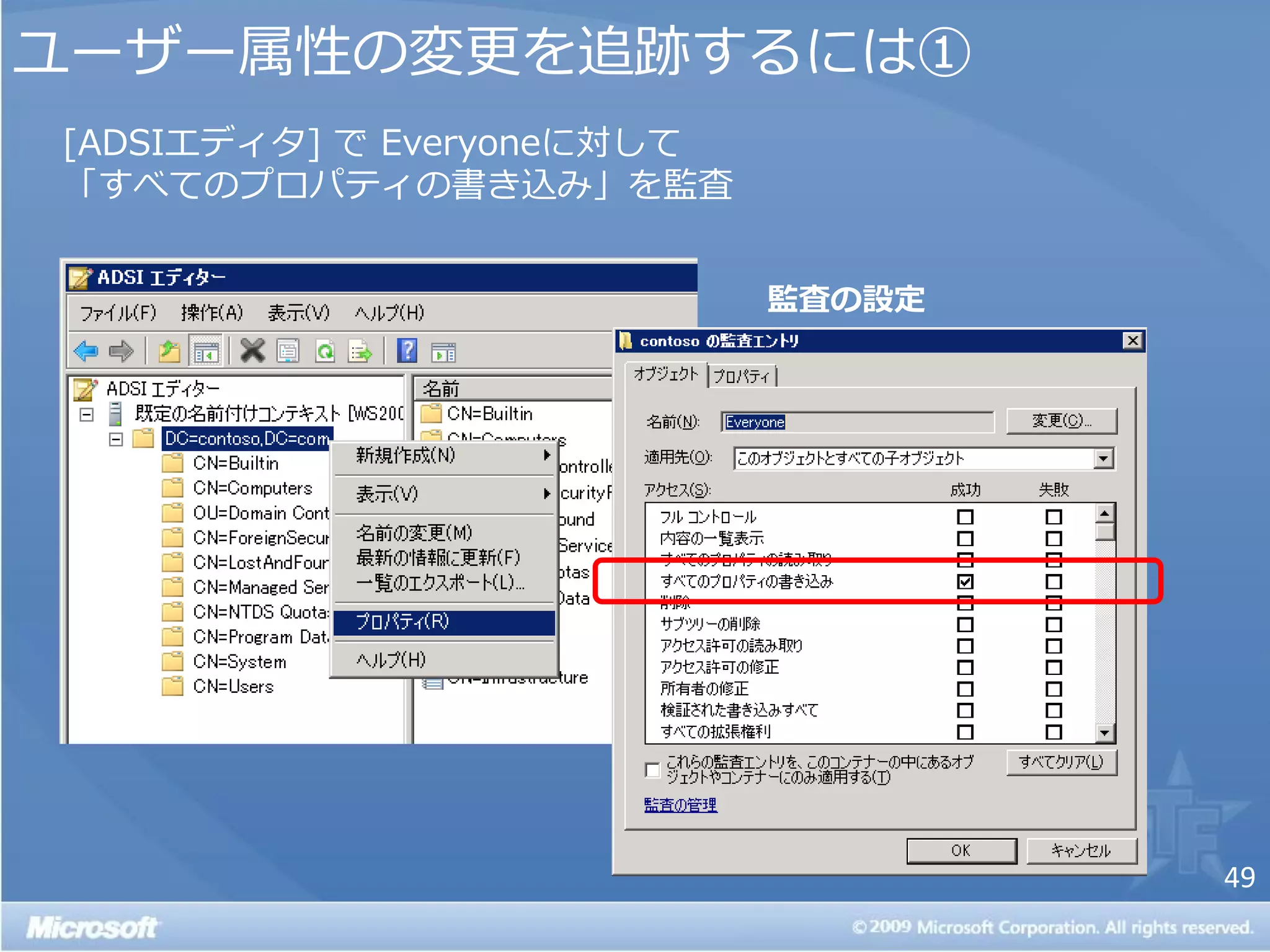The width and height of the screenshot is (1270, 952).
Task: Click the 名前 column header in list pane
Action: [513, 389]
